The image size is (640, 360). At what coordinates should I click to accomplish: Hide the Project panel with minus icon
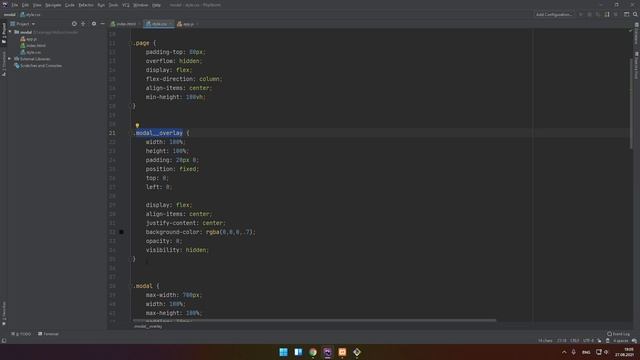(x=102, y=24)
